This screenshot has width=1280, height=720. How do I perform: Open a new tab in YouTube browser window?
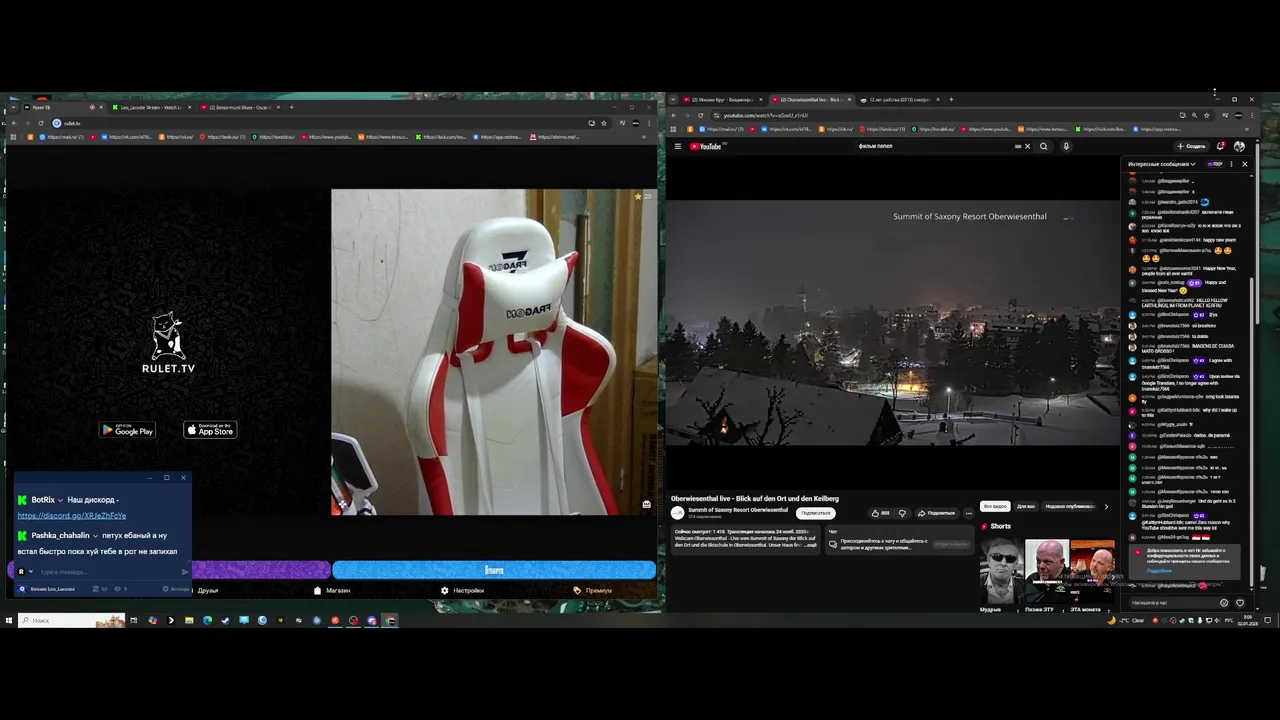click(x=951, y=100)
